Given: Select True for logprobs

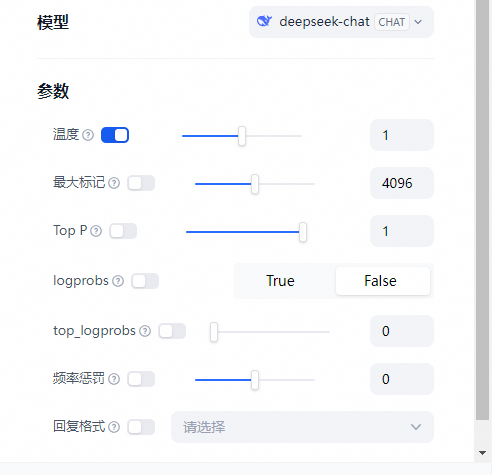Looking at the screenshot, I should (x=280, y=281).
